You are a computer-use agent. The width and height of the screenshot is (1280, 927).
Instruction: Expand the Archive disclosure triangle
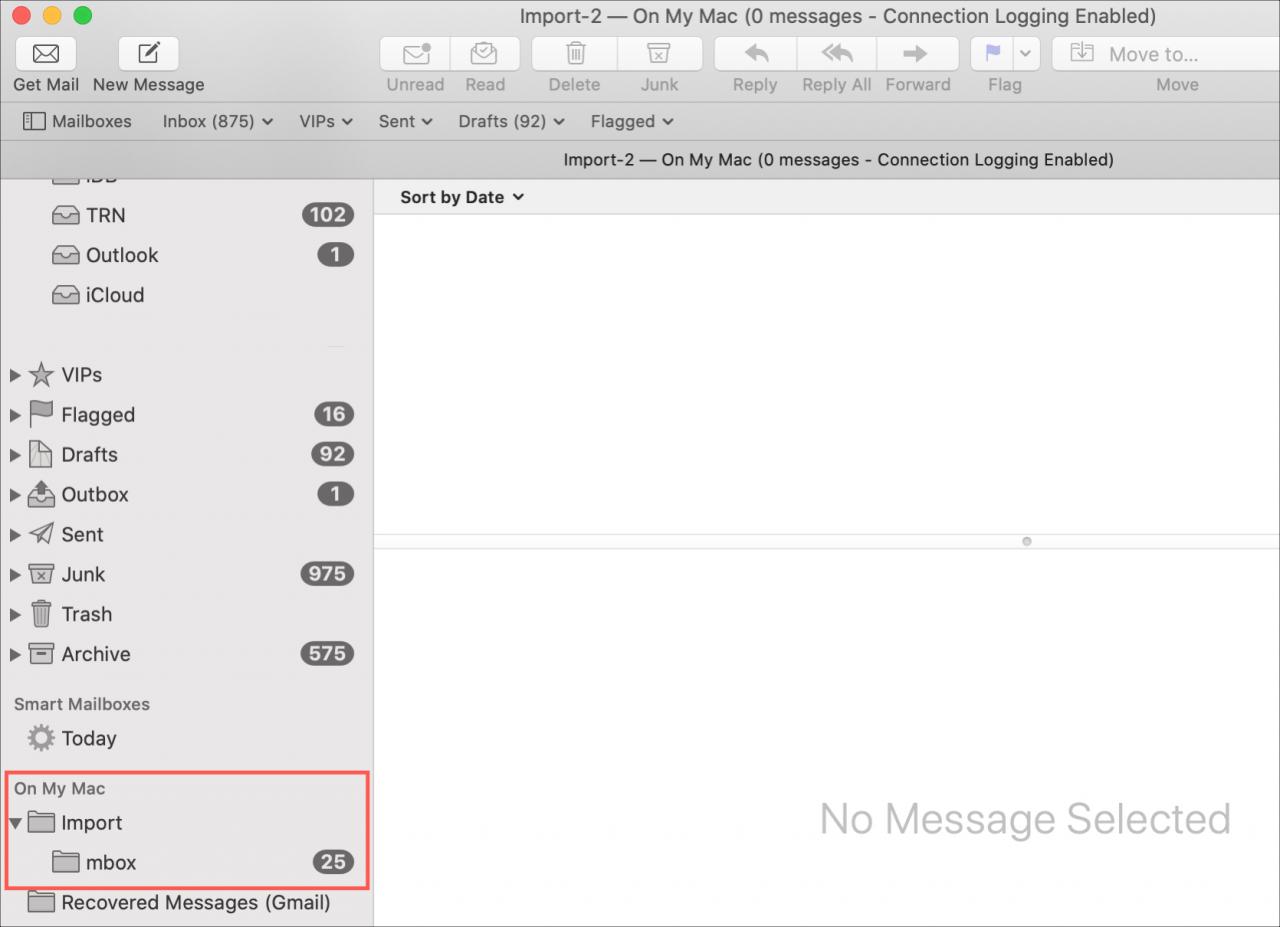[x=14, y=655]
